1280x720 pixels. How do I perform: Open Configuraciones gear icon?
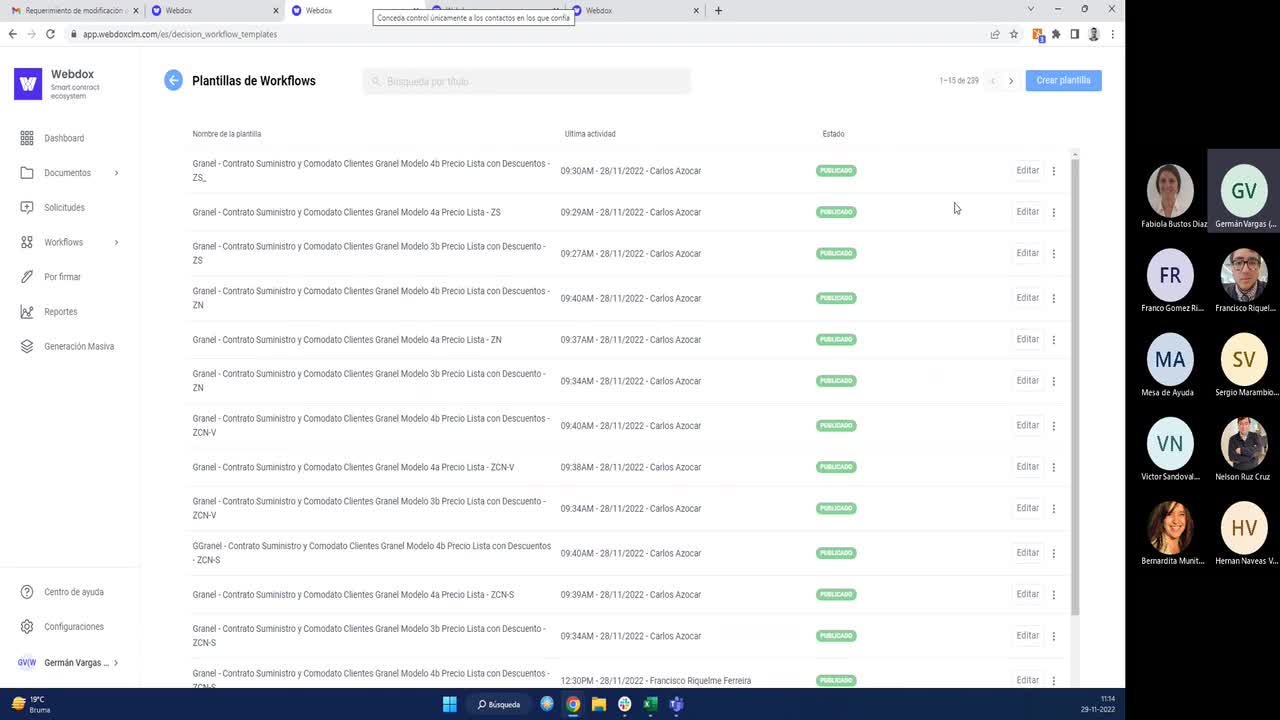click(27, 627)
